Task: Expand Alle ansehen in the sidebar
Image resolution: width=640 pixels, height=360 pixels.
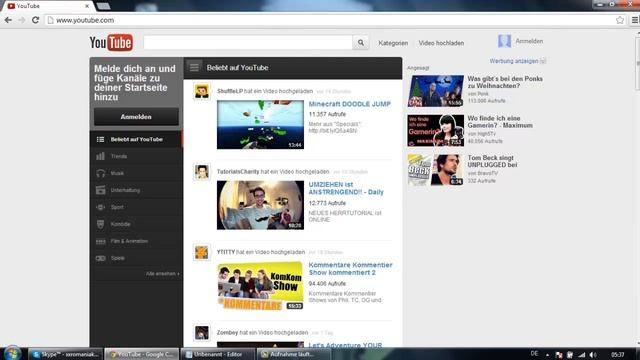Action: tap(162, 273)
